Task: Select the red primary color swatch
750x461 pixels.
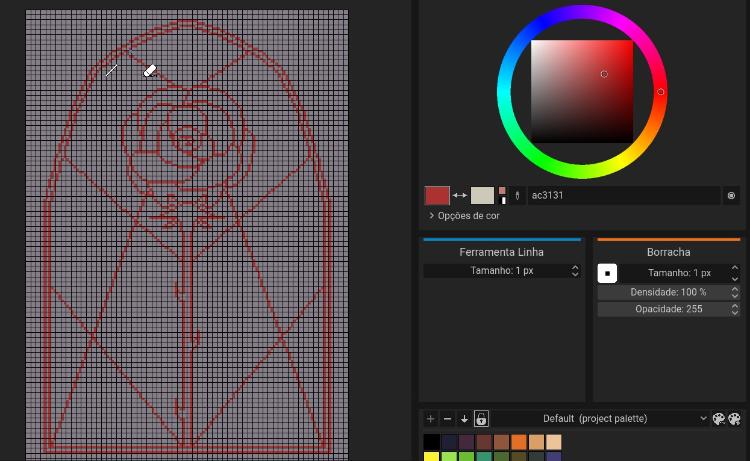Action: coord(437,196)
